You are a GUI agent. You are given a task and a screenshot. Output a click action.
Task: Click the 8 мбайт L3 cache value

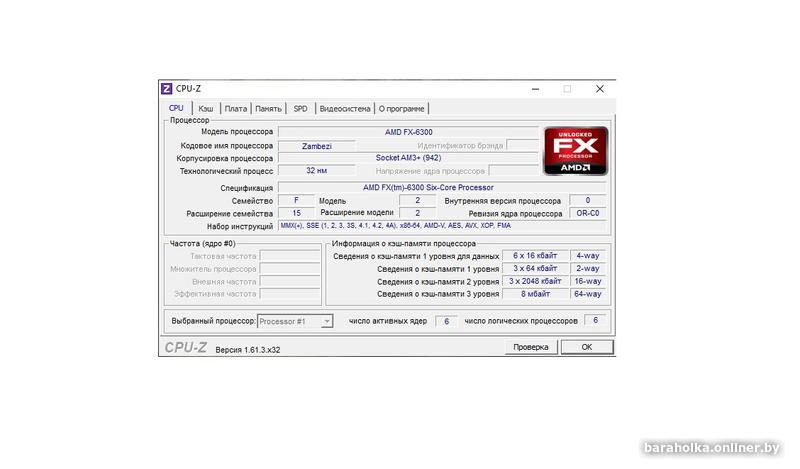pyautogui.click(x=535, y=294)
